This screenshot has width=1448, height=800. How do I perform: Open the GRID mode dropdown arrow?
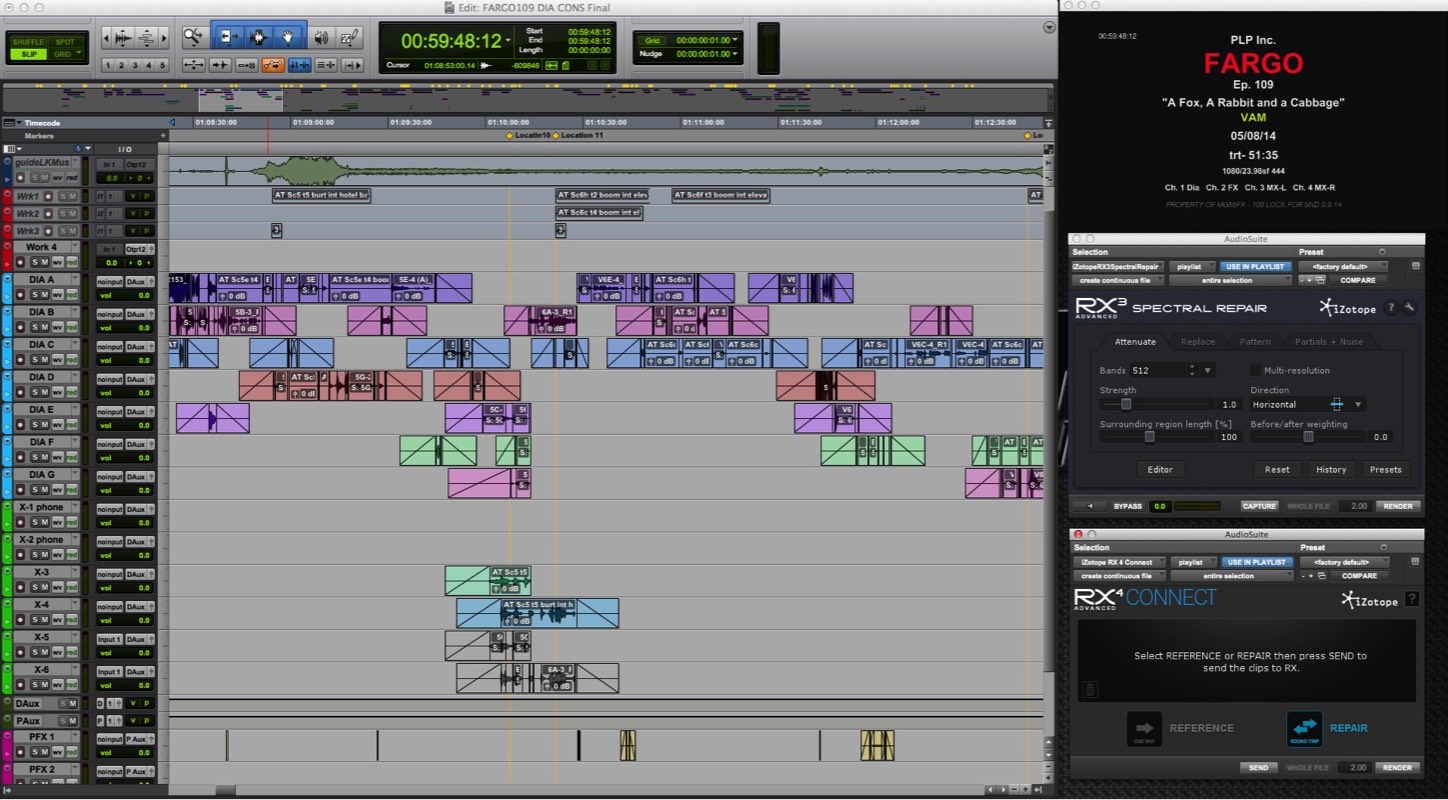click(x=79, y=52)
